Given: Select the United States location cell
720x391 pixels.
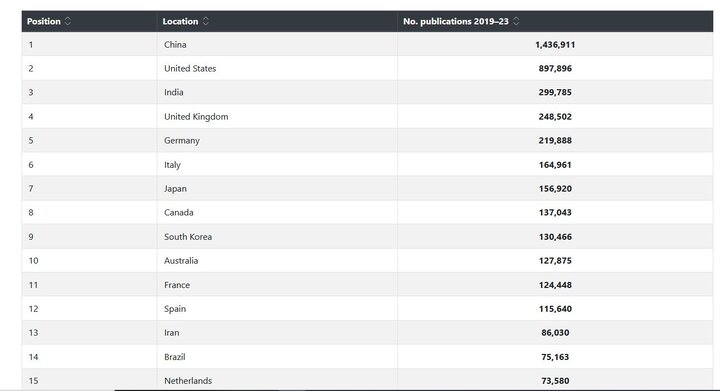Looking at the screenshot, I should (x=277, y=68).
